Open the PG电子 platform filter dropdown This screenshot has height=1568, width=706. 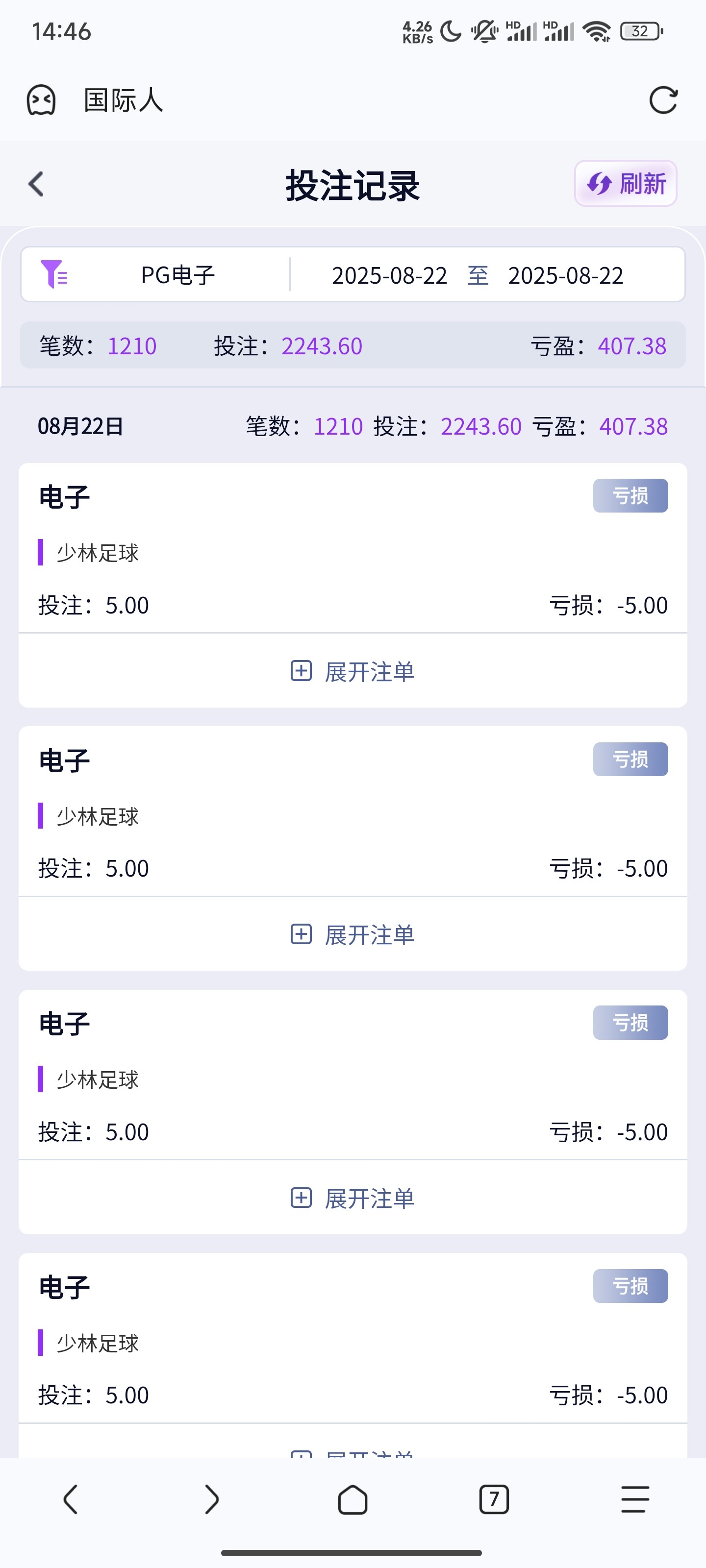pyautogui.click(x=178, y=275)
